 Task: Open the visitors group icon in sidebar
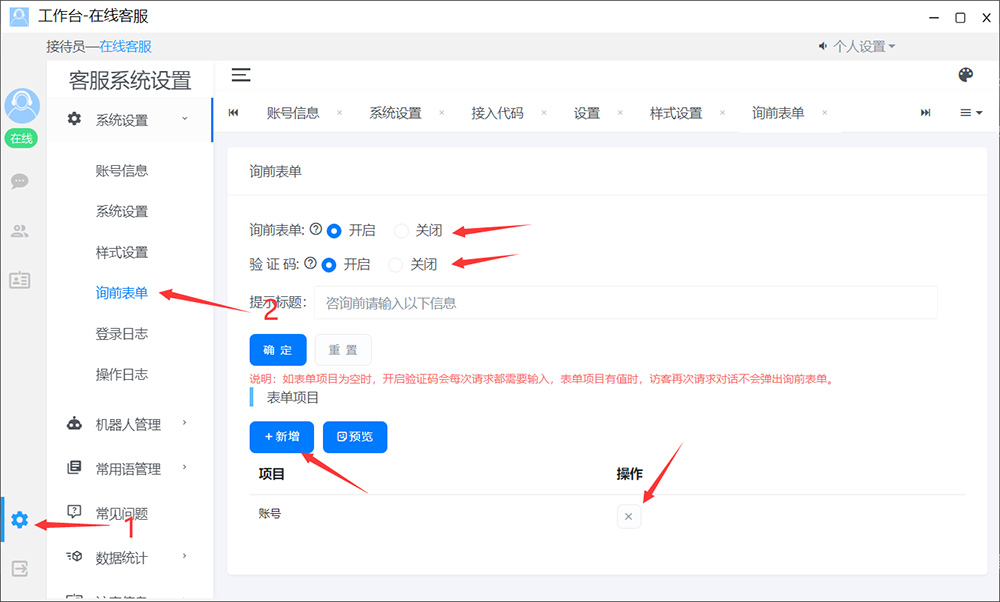click(20, 231)
